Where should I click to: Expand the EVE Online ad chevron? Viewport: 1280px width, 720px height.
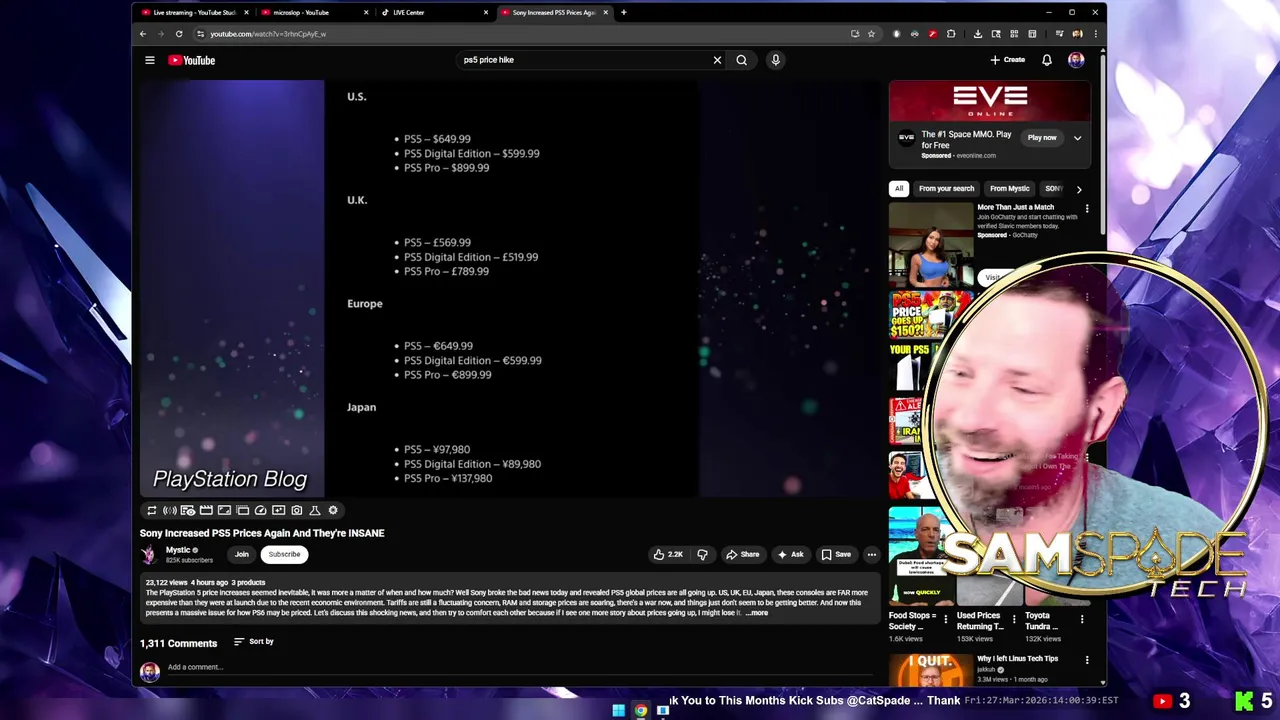1077,138
